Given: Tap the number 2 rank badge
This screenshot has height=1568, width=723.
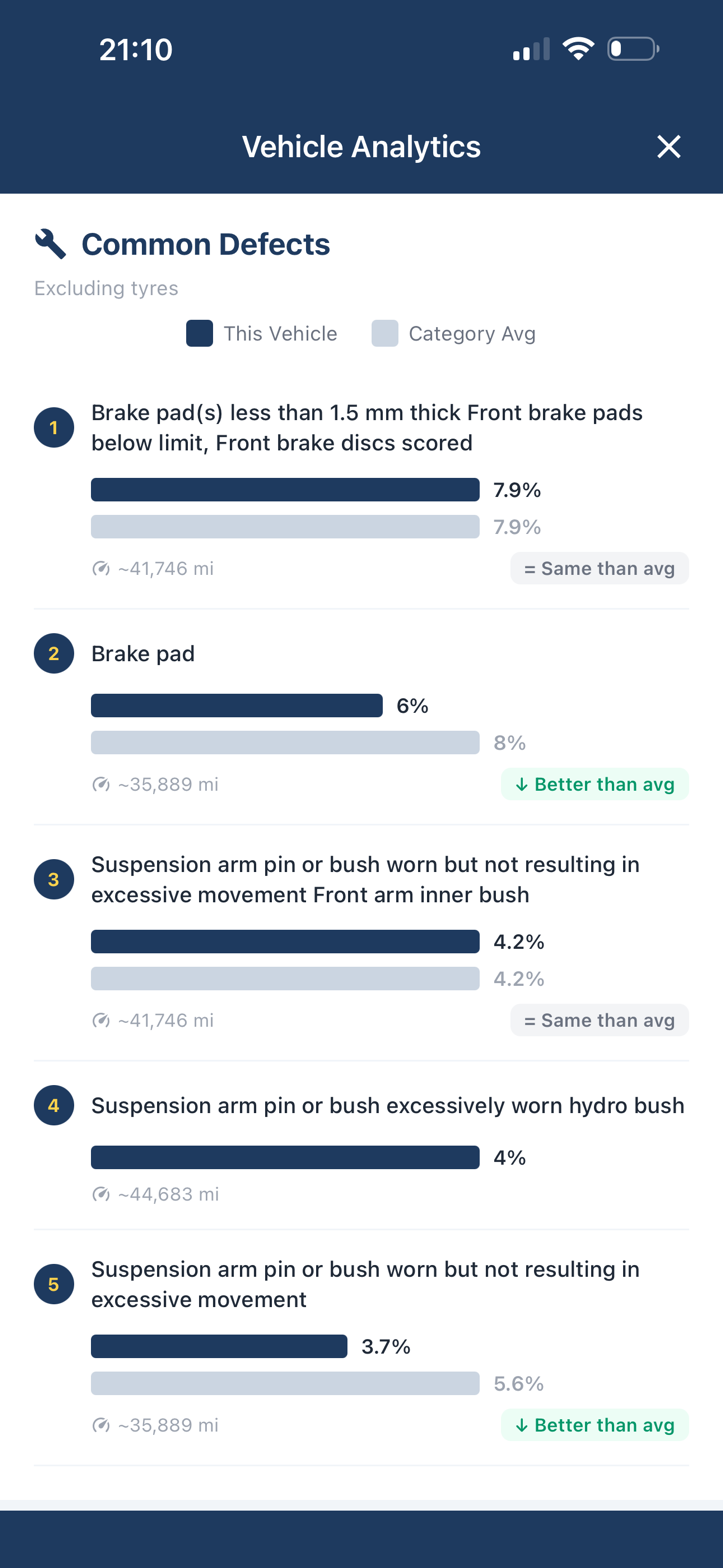Looking at the screenshot, I should point(53,654).
